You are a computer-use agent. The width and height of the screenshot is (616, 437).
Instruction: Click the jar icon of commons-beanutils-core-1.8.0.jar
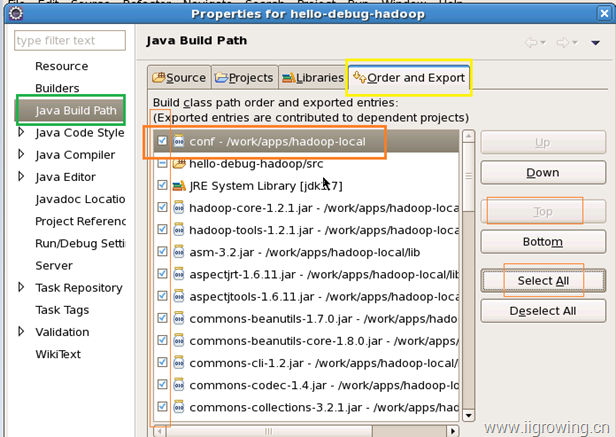click(179, 340)
